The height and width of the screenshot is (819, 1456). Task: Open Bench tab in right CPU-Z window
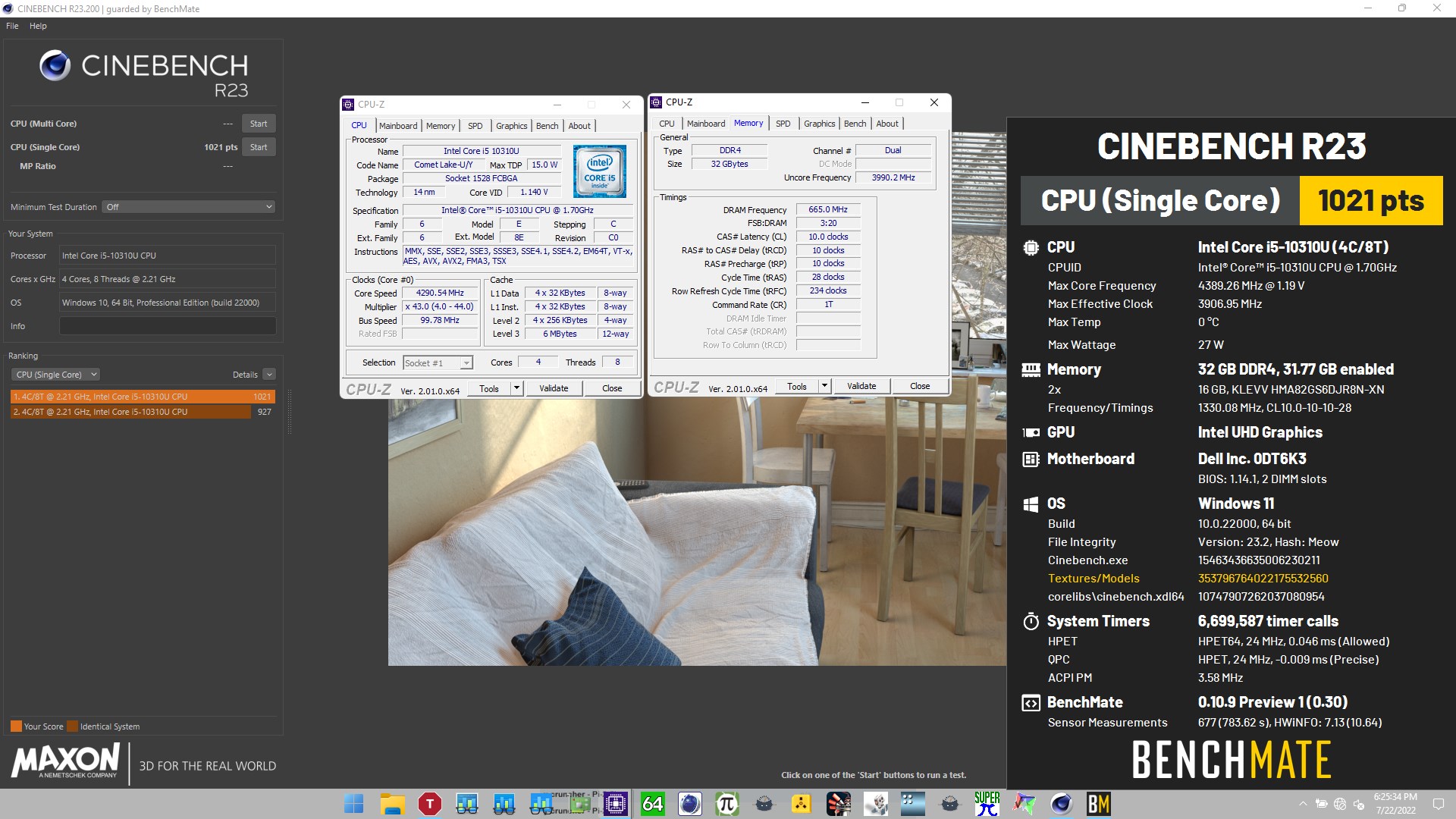pyautogui.click(x=855, y=124)
